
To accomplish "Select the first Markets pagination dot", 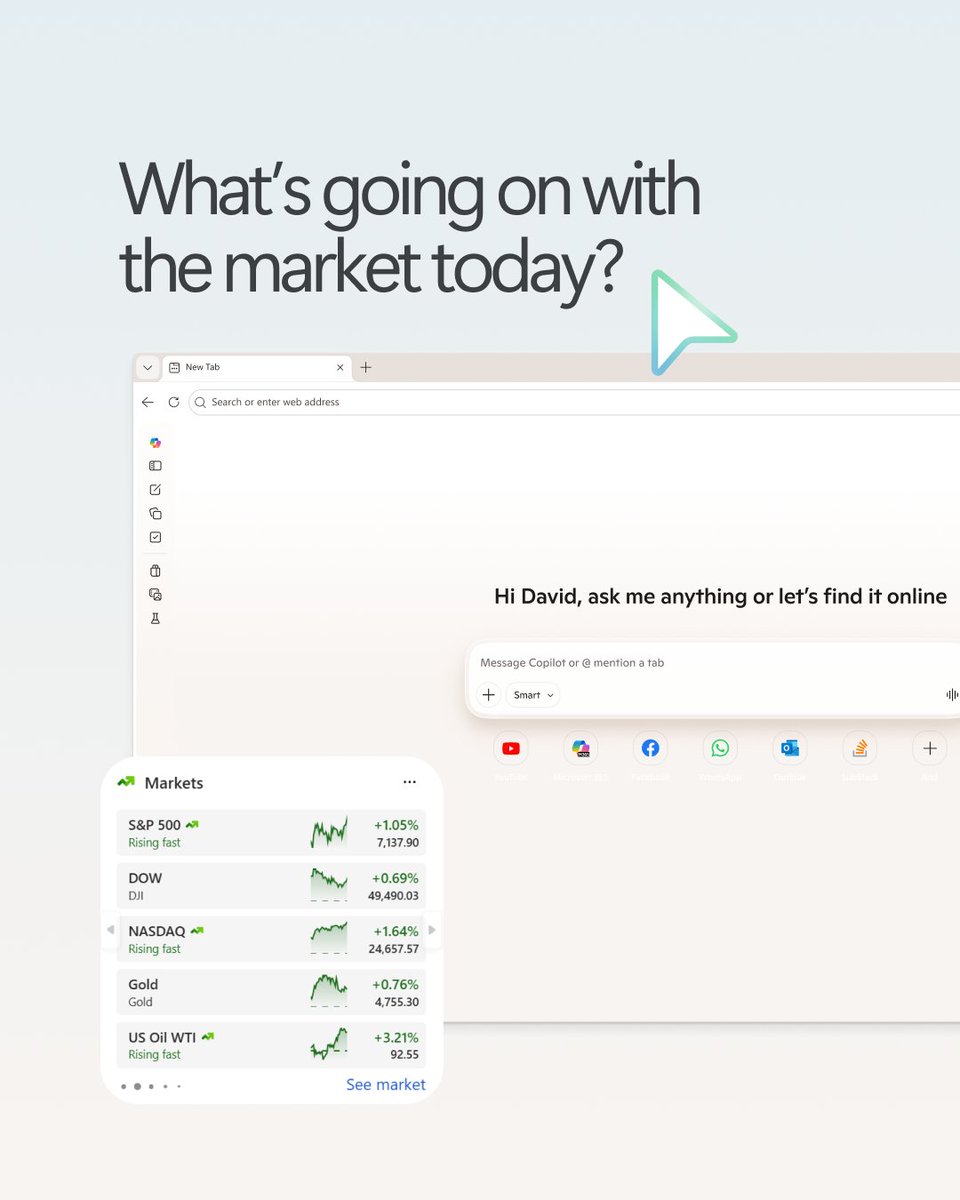I will [124, 1086].
